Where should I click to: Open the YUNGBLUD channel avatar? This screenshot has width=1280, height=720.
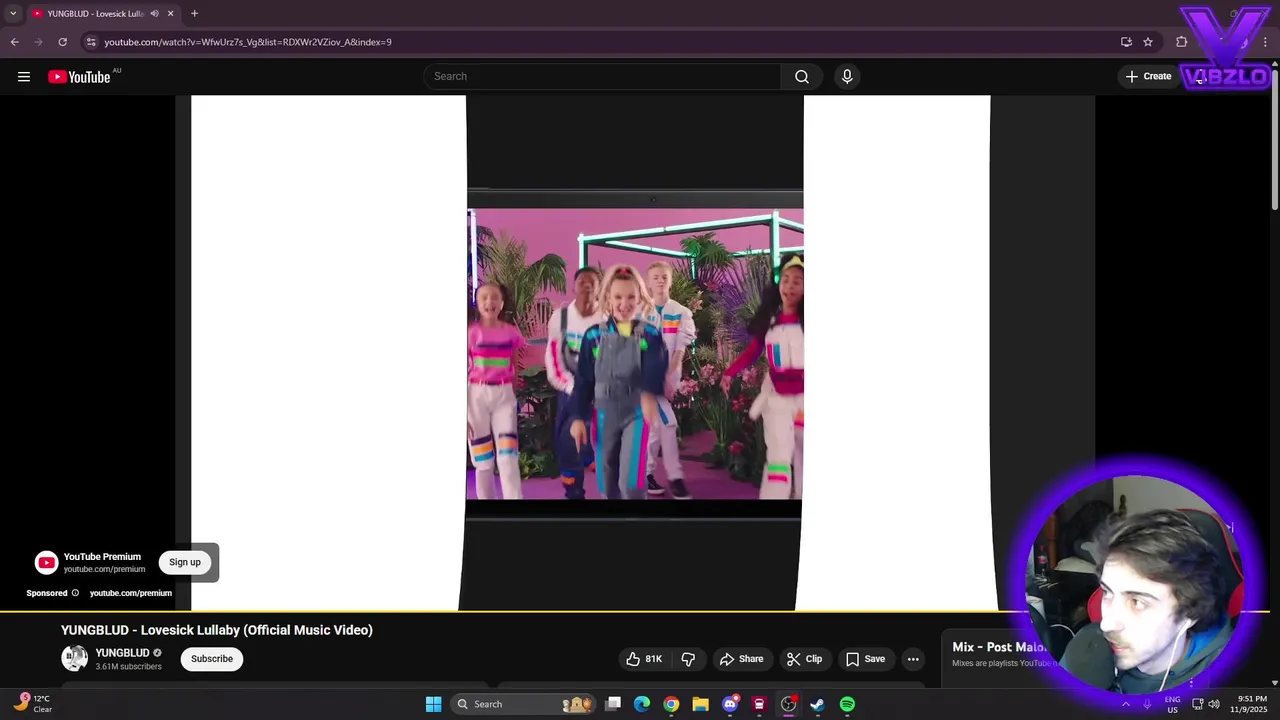[74, 658]
